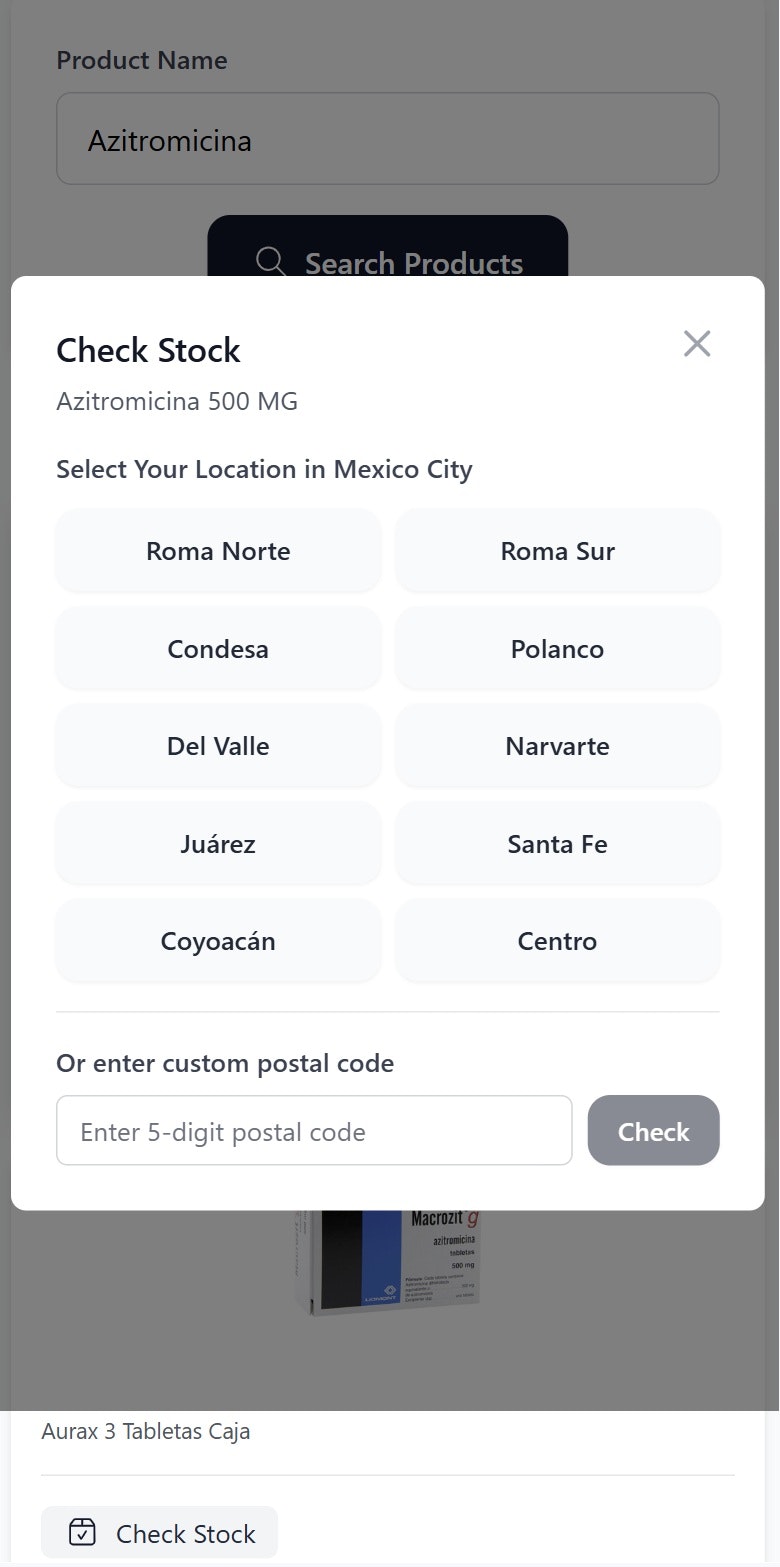
Task: Select Juárez location
Action: [218, 844]
